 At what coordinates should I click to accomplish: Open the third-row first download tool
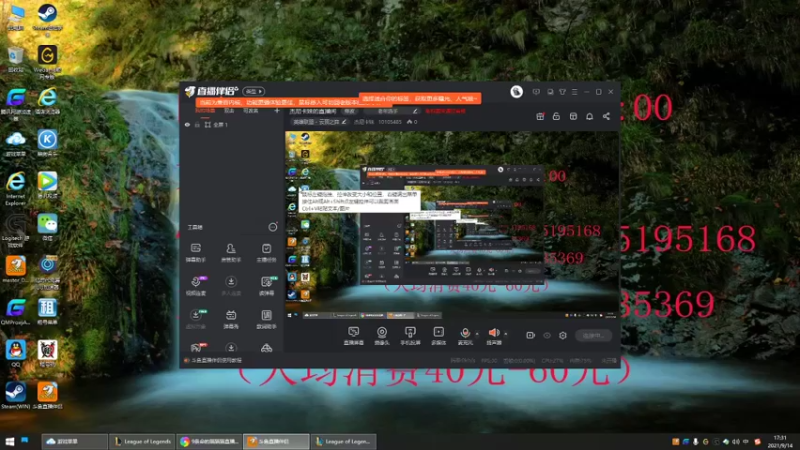tap(196, 319)
